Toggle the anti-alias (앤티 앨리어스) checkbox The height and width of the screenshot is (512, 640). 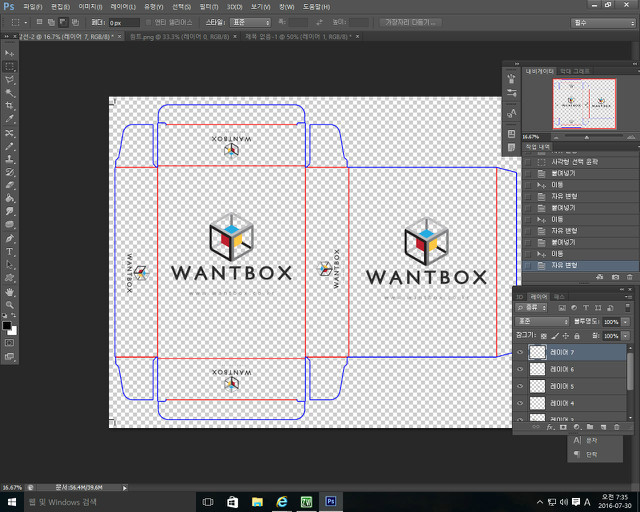point(148,22)
